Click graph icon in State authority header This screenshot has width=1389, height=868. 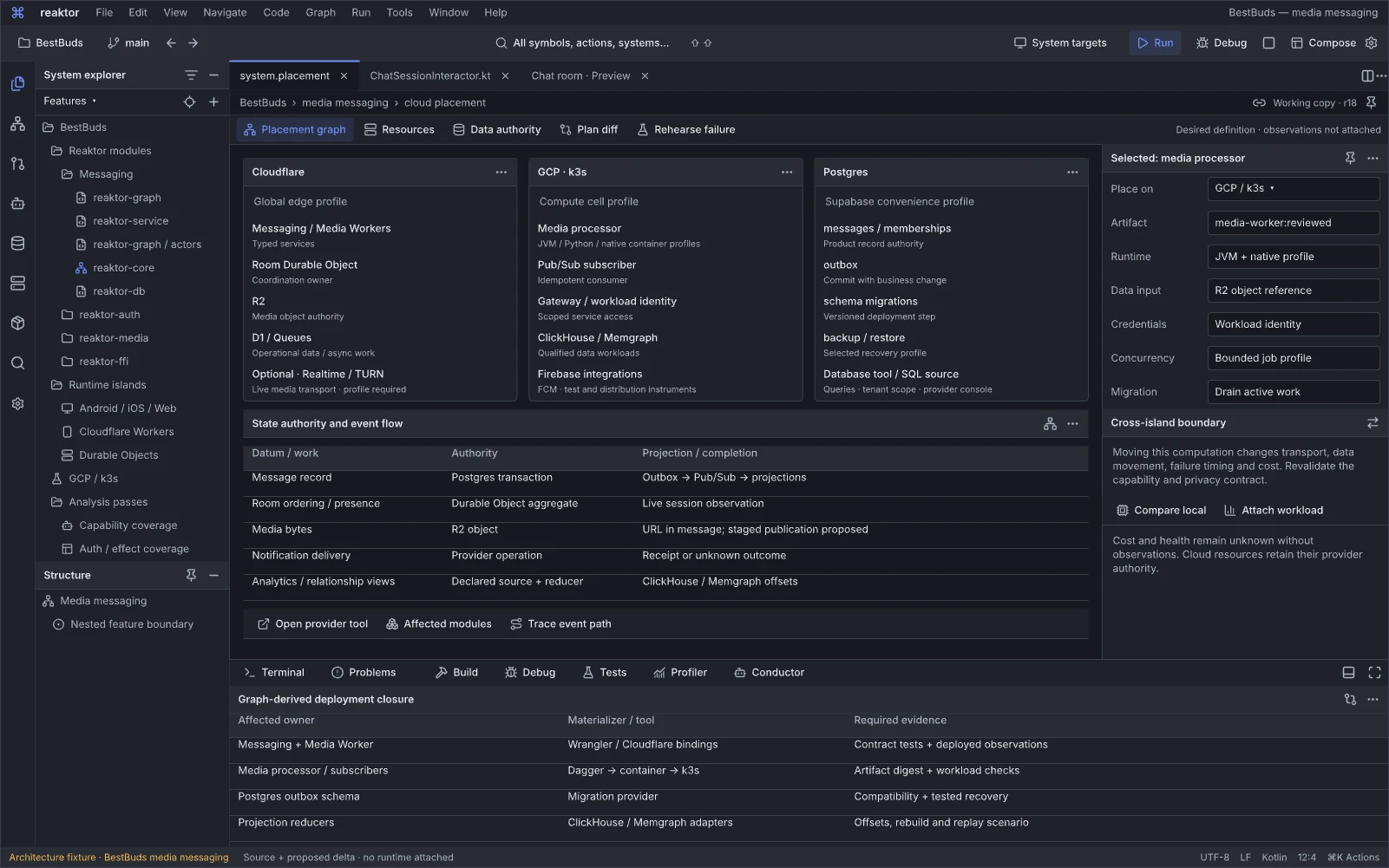pos(1050,424)
